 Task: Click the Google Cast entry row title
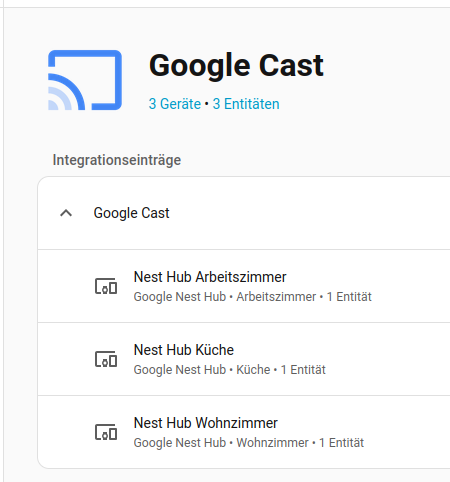[131, 213]
